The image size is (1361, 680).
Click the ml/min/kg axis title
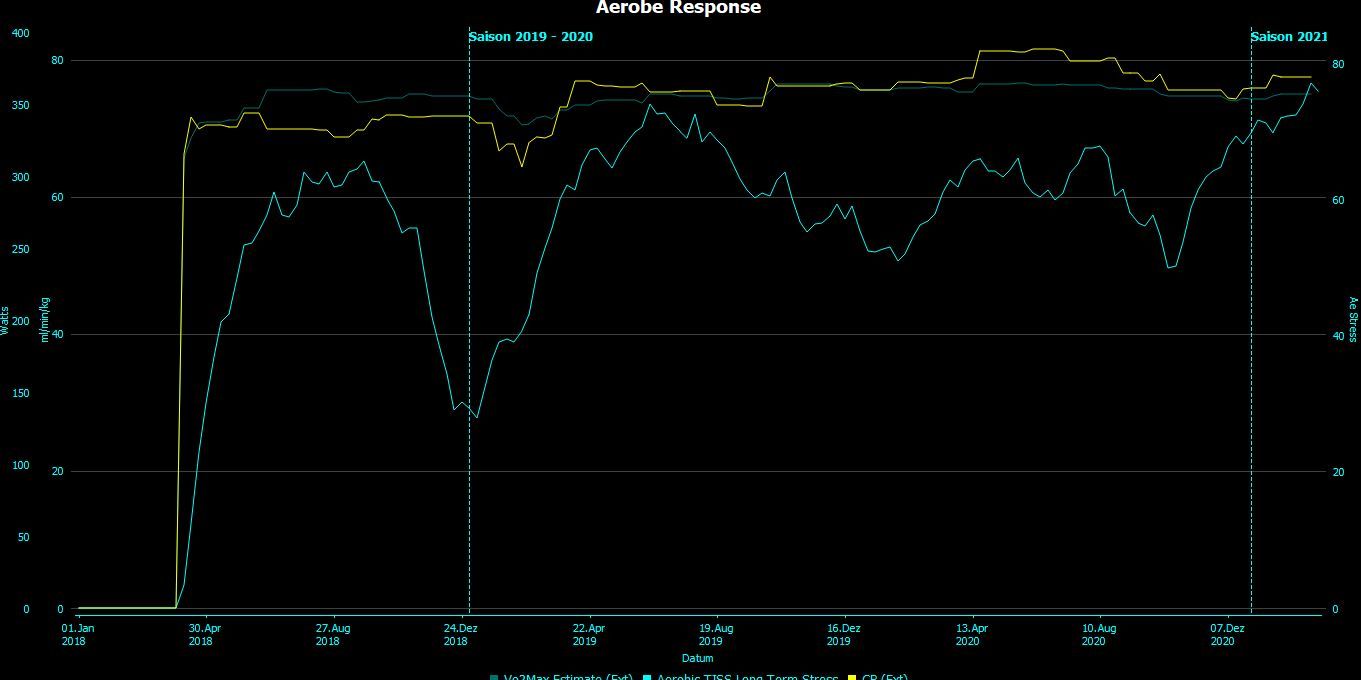tap(45, 321)
